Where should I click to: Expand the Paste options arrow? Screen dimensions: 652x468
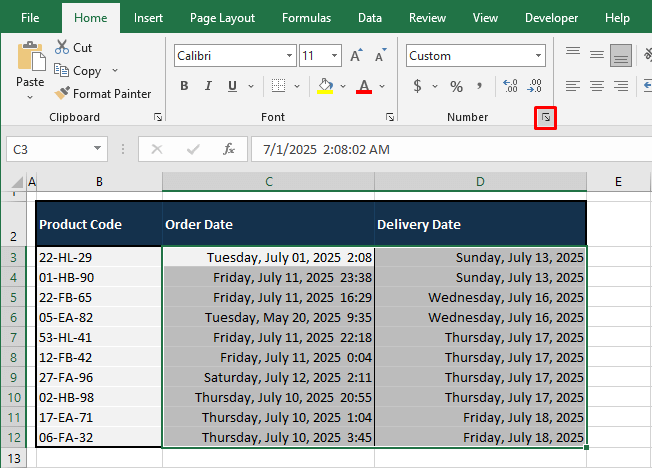[30, 97]
